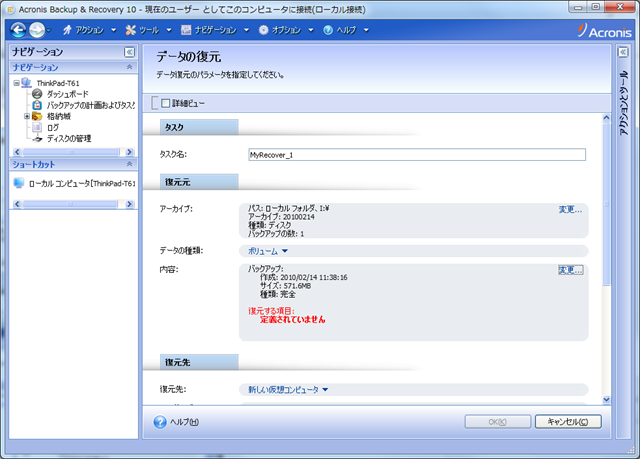The width and height of the screenshot is (640, 459).
Task: Click the navigation tree horizontal scrollbar thumb
Action: (71, 152)
